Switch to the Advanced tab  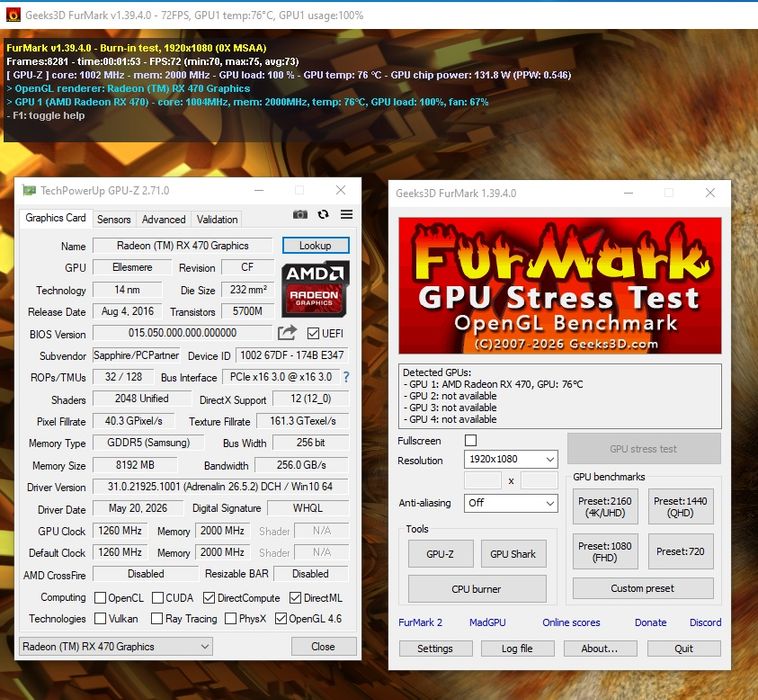coord(163,219)
